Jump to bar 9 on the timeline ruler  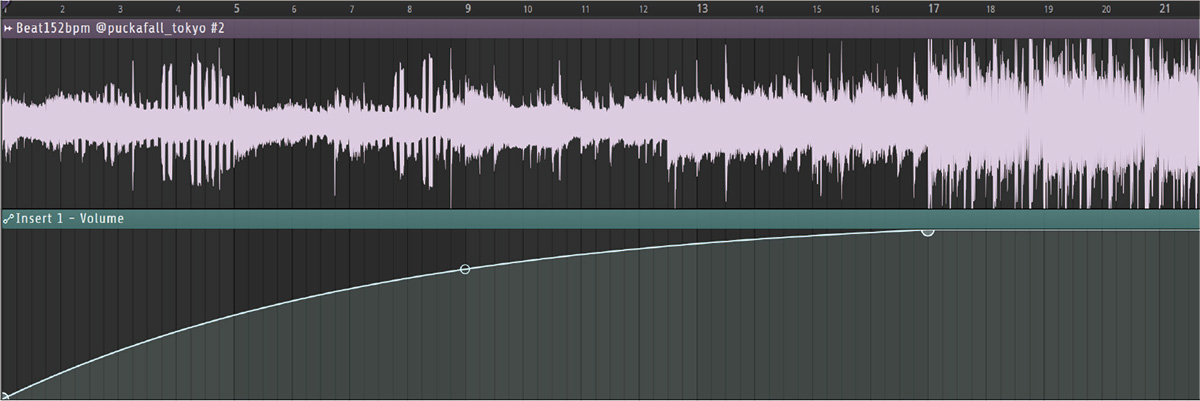pyautogui.click(x=468, y=8)
